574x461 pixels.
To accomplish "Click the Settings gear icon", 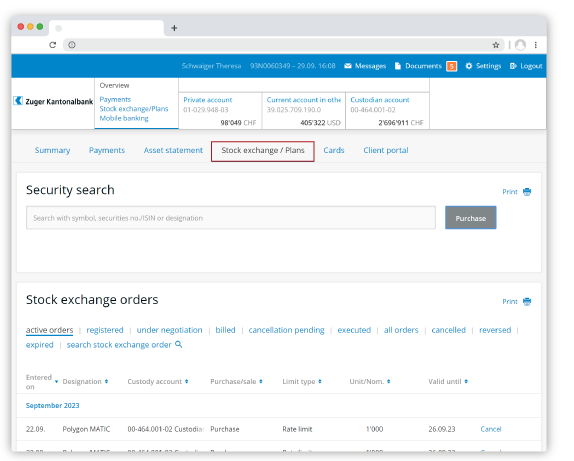I will pos(469,66).
